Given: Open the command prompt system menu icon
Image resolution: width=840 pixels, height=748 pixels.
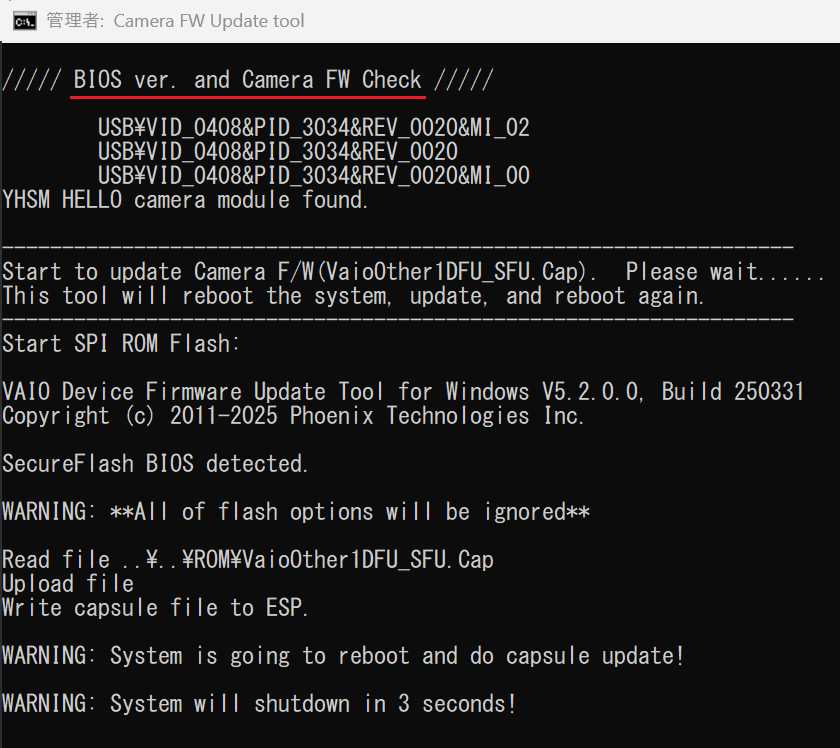Looking at the screenshot, I should pos(25,21).
